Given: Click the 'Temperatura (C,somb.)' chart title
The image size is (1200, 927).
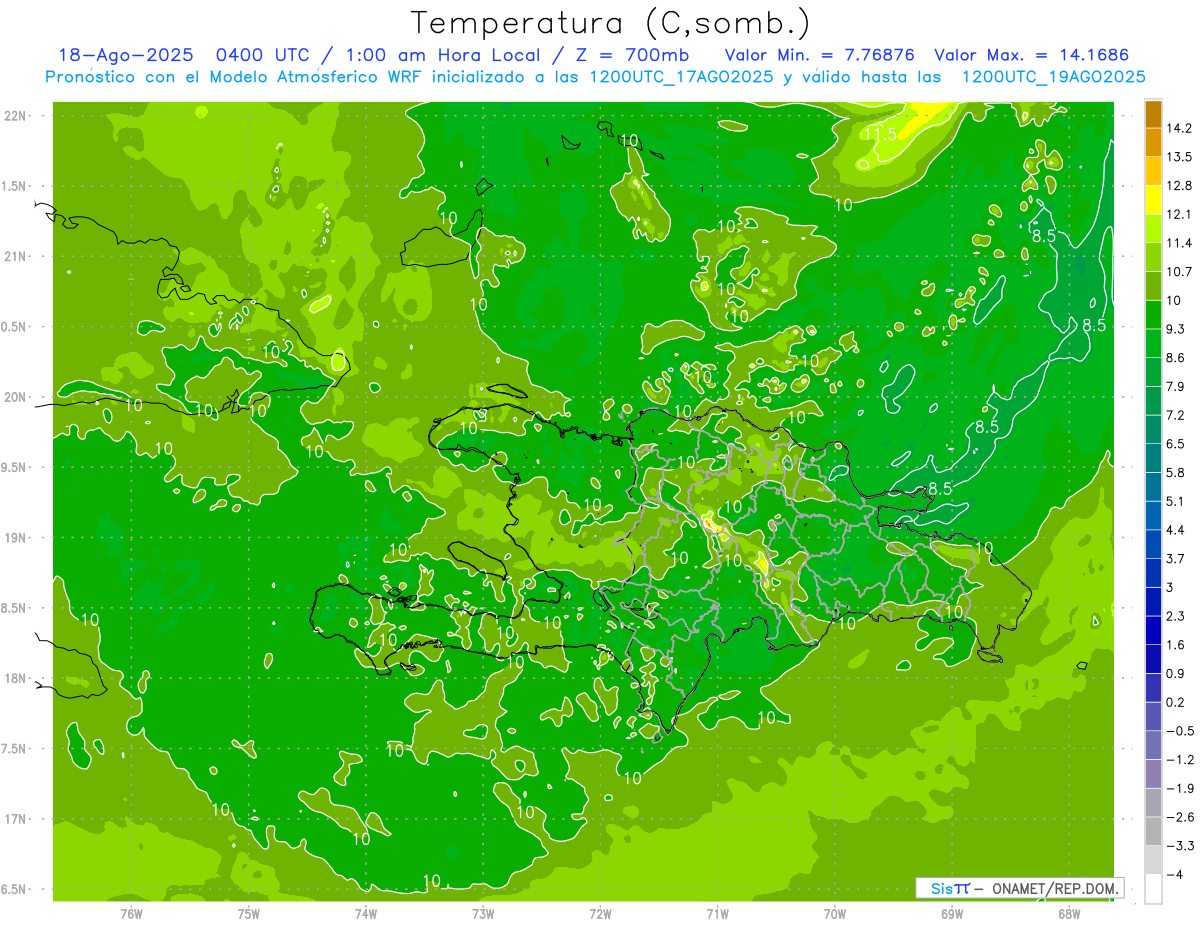Looking at the screenshot, I should click(x=610, y=24).
